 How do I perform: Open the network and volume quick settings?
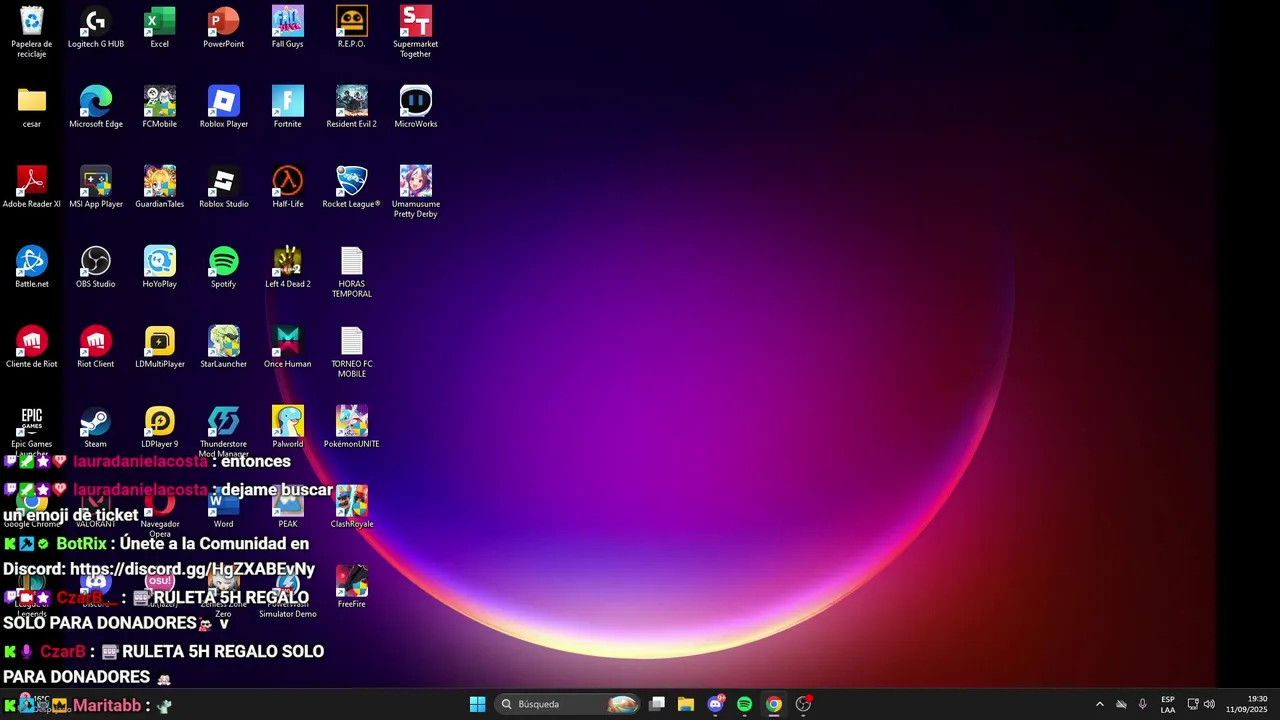click(x=1201, y=704)
